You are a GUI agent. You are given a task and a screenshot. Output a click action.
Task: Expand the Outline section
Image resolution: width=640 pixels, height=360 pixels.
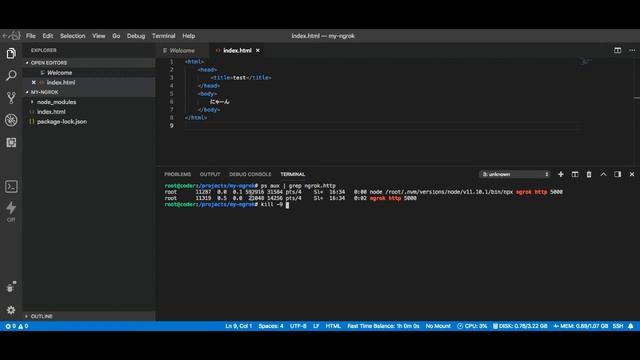89,316
